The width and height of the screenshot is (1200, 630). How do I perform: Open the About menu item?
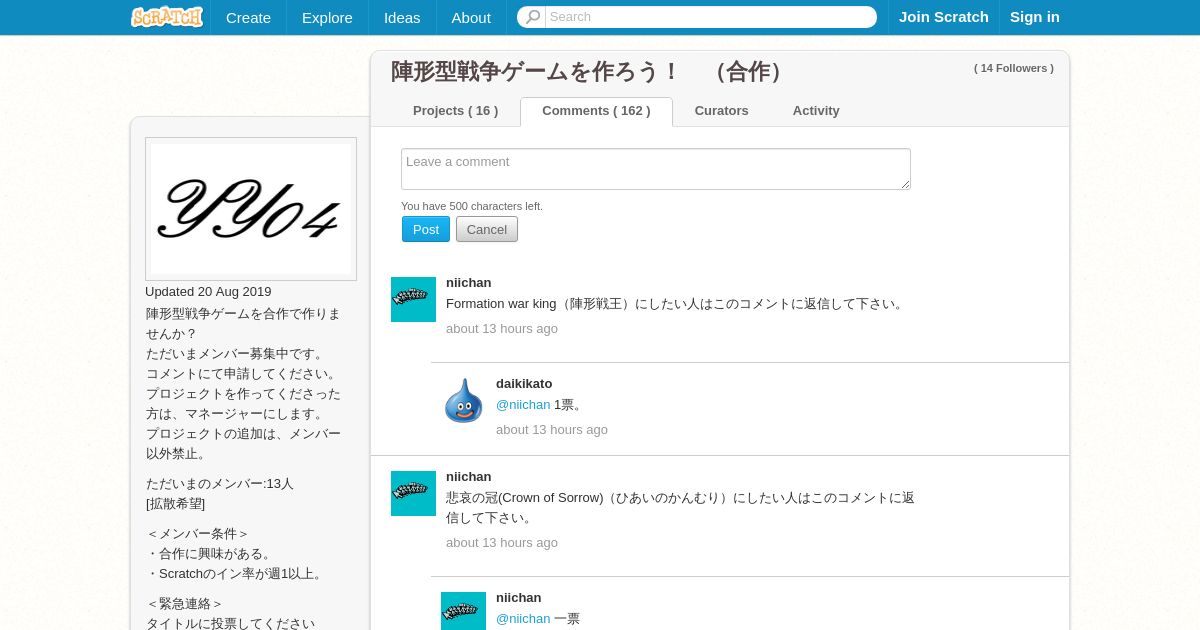471,17
